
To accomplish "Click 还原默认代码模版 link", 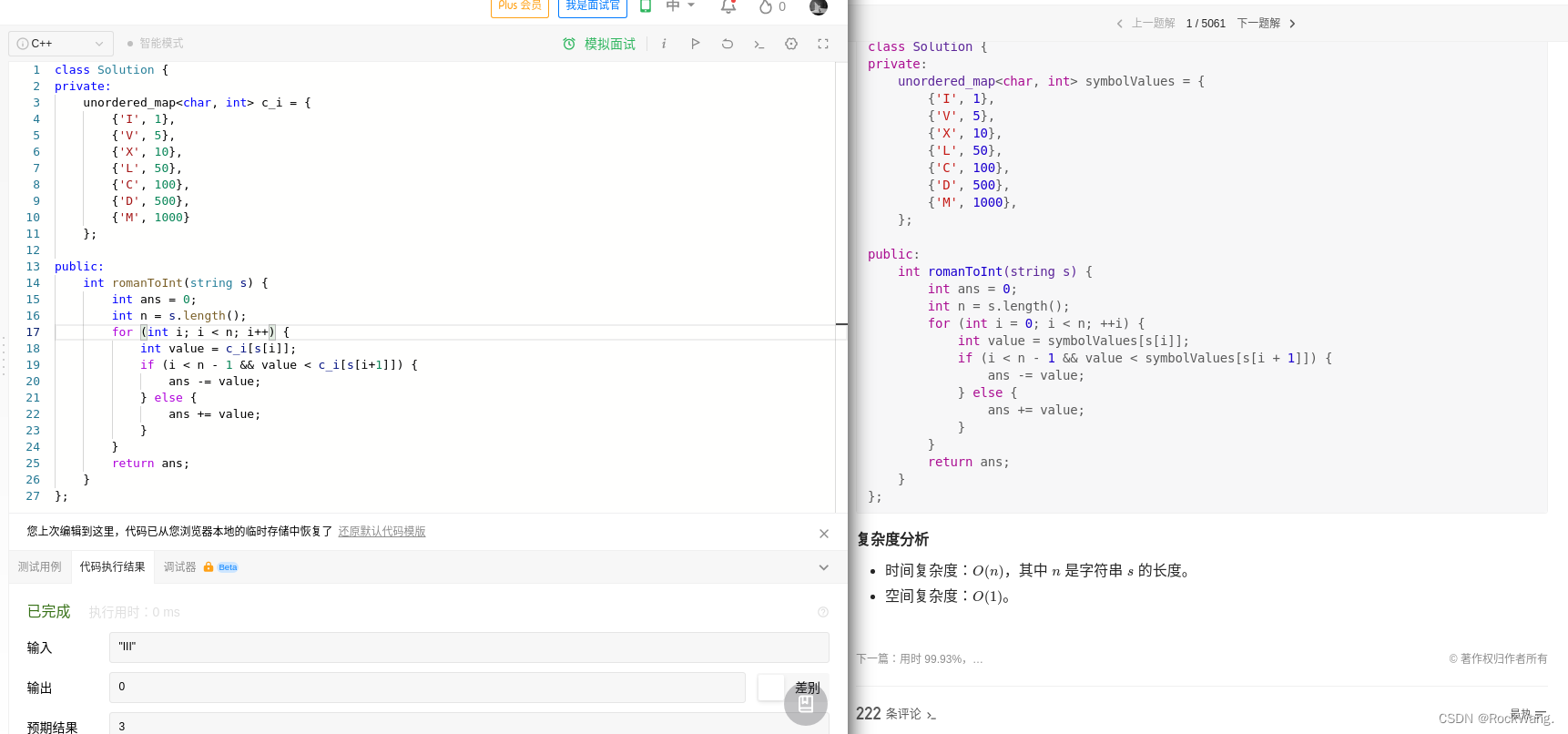I will point(382,532).
